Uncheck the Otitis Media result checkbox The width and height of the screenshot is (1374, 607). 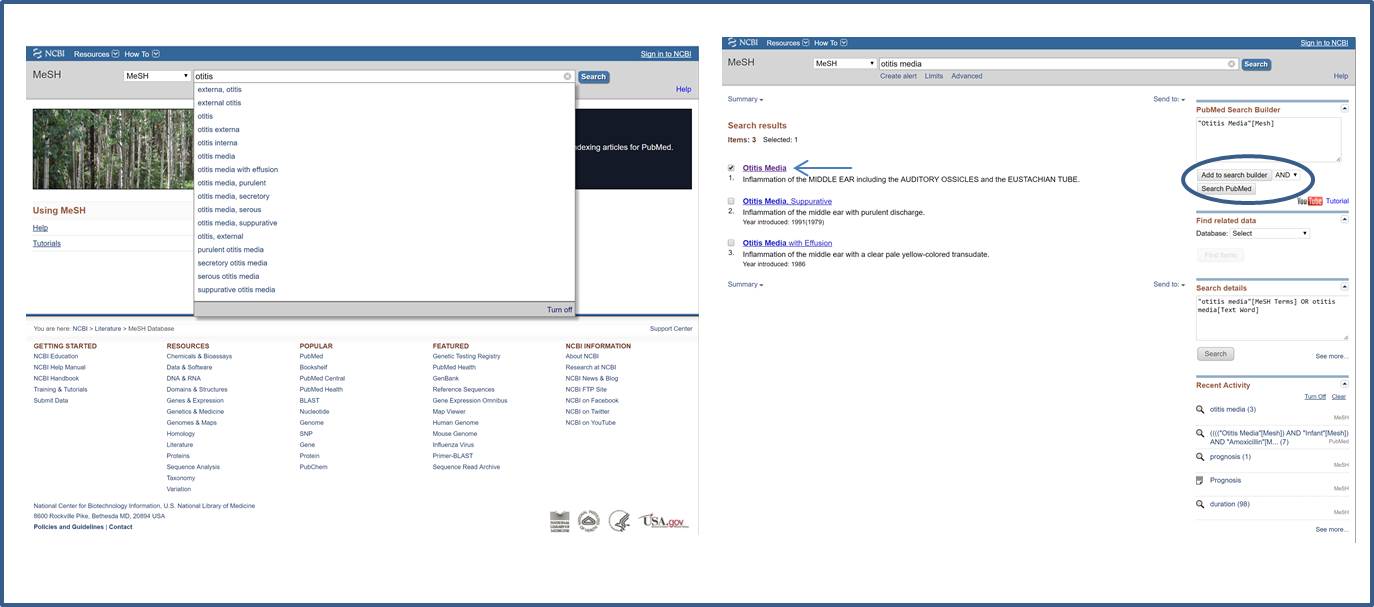click(731, 167)
